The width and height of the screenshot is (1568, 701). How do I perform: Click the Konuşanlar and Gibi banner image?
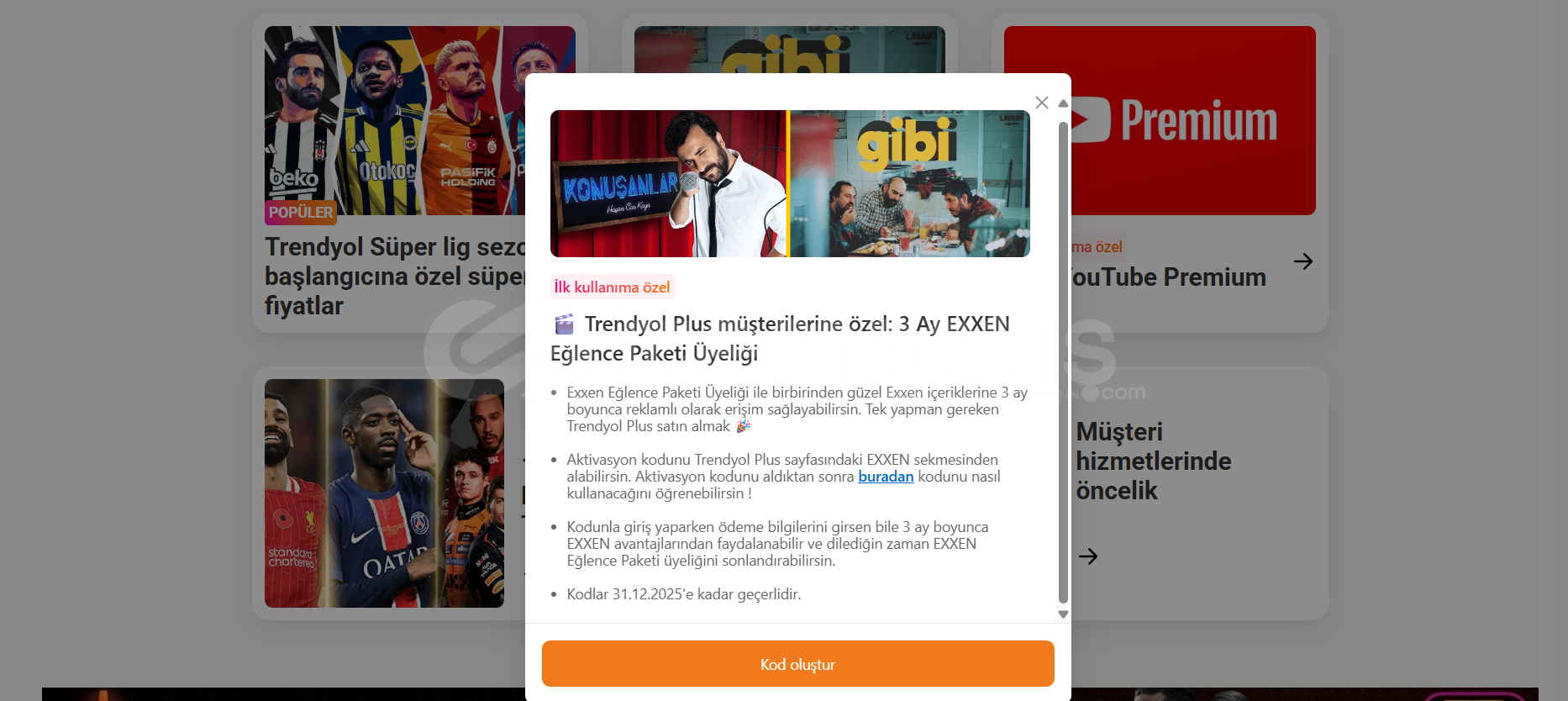coord(790,183)
